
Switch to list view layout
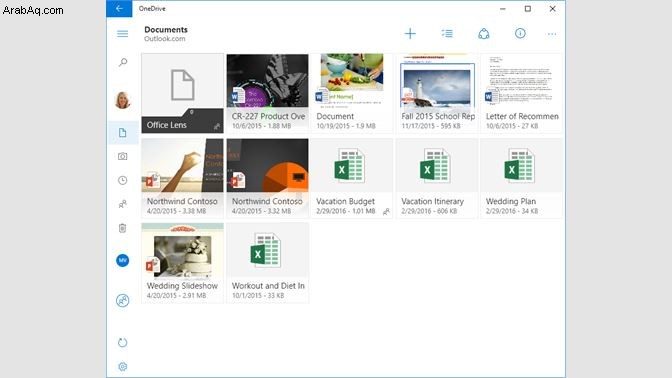tap(447, 33)
